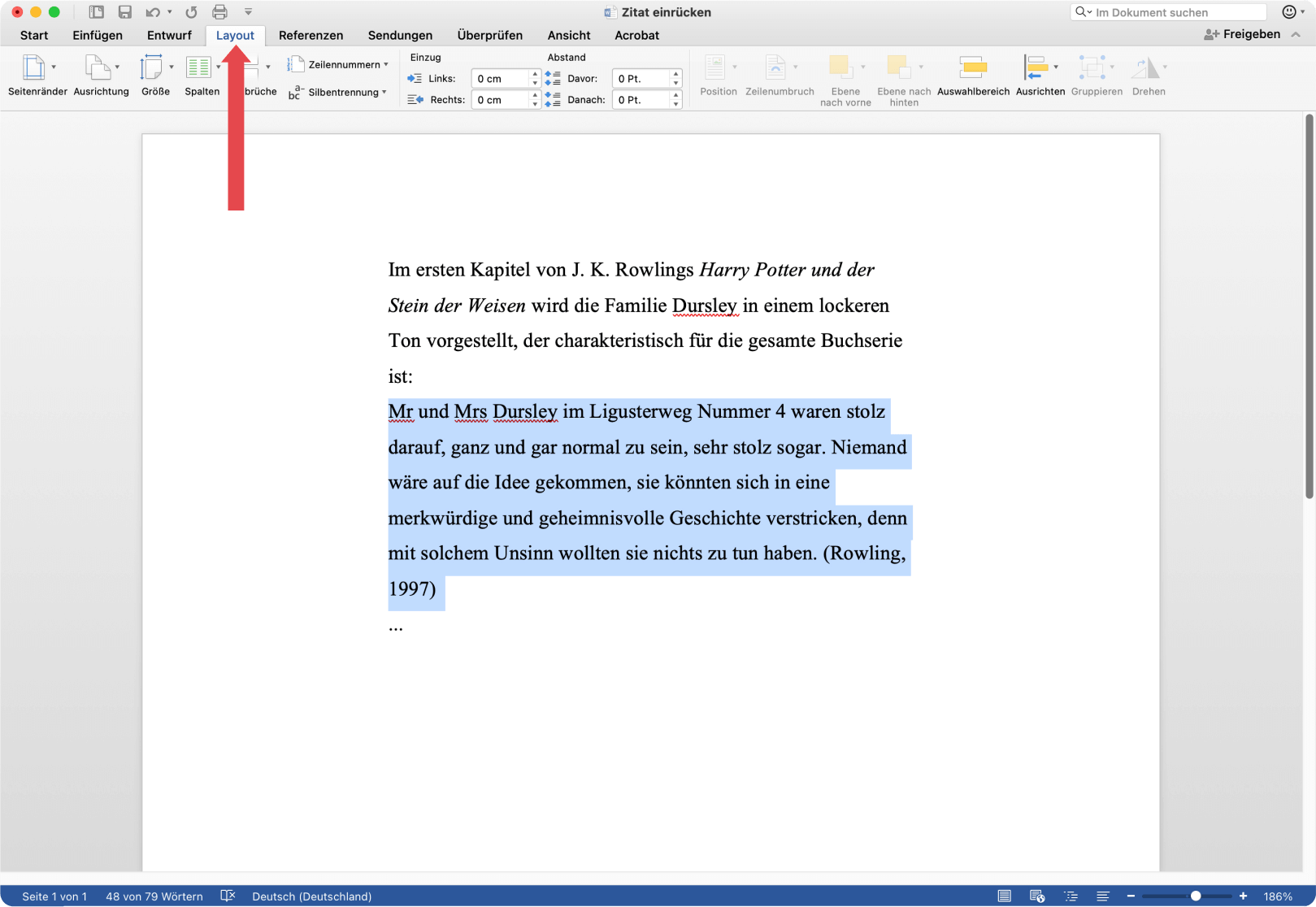The height and width of the screenshot is (907, 1316).
Task: Click the smiley feedback icon
Action: click(x=1289, y=12)
